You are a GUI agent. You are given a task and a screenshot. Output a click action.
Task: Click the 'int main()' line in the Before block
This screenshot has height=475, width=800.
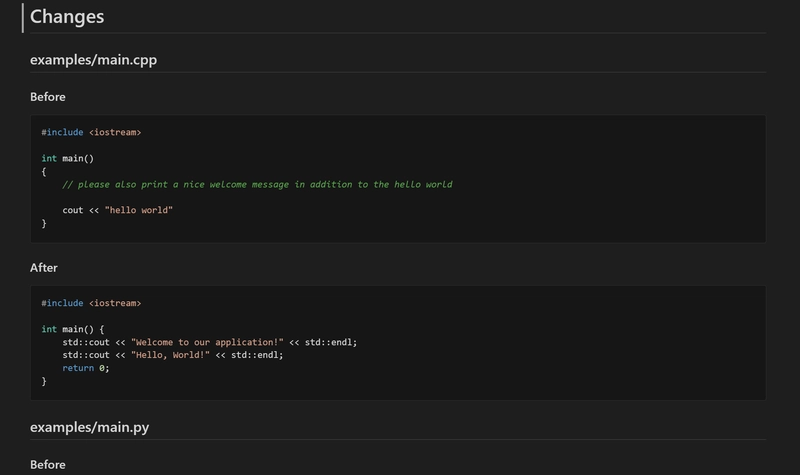tap(68, 159)
